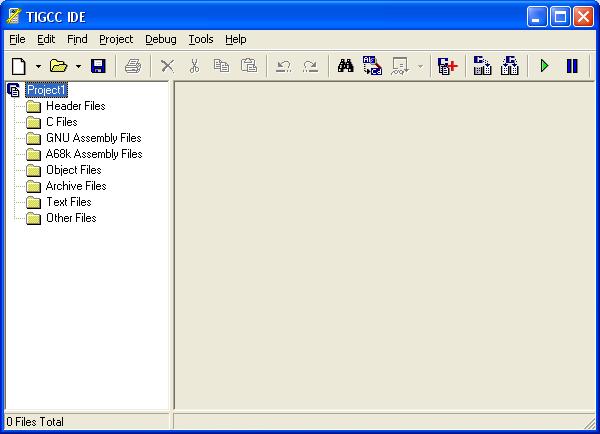600x434 pixels.
Task: Open the Find functions dropdown arrow
Action: (420, 67)
